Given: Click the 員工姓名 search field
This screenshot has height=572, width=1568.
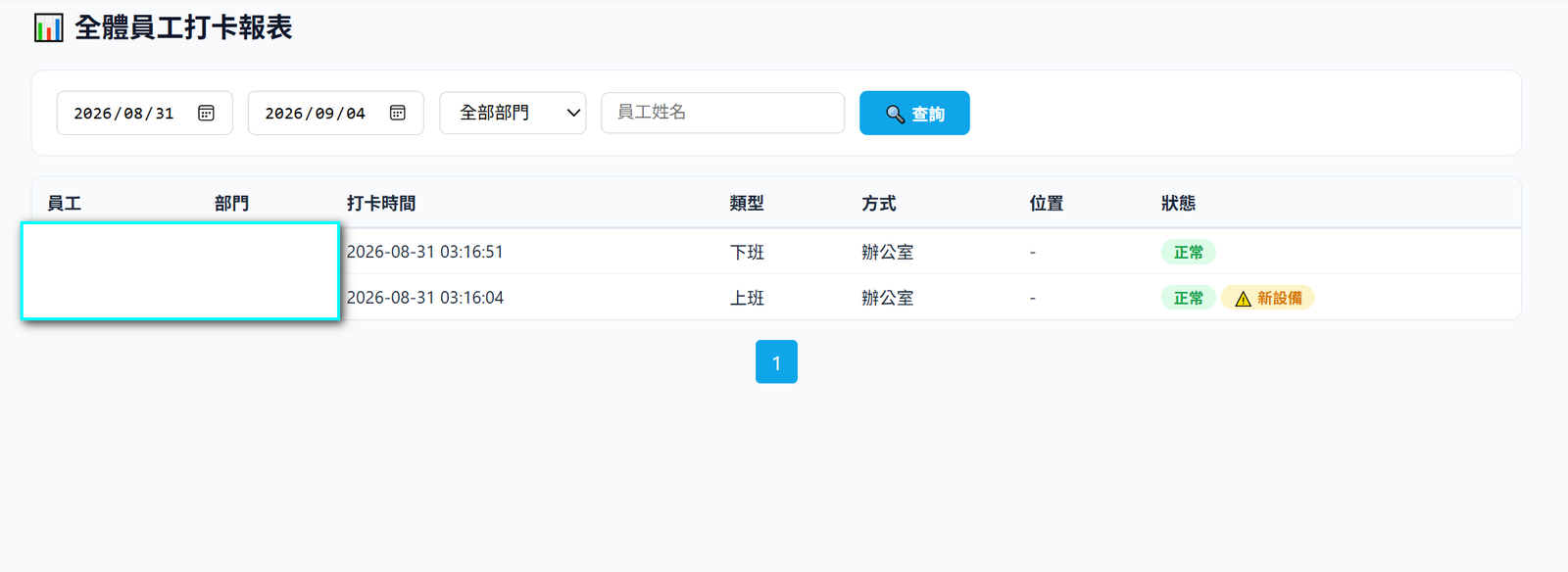Looking at the screenshot, I should [x=722, y=113].
